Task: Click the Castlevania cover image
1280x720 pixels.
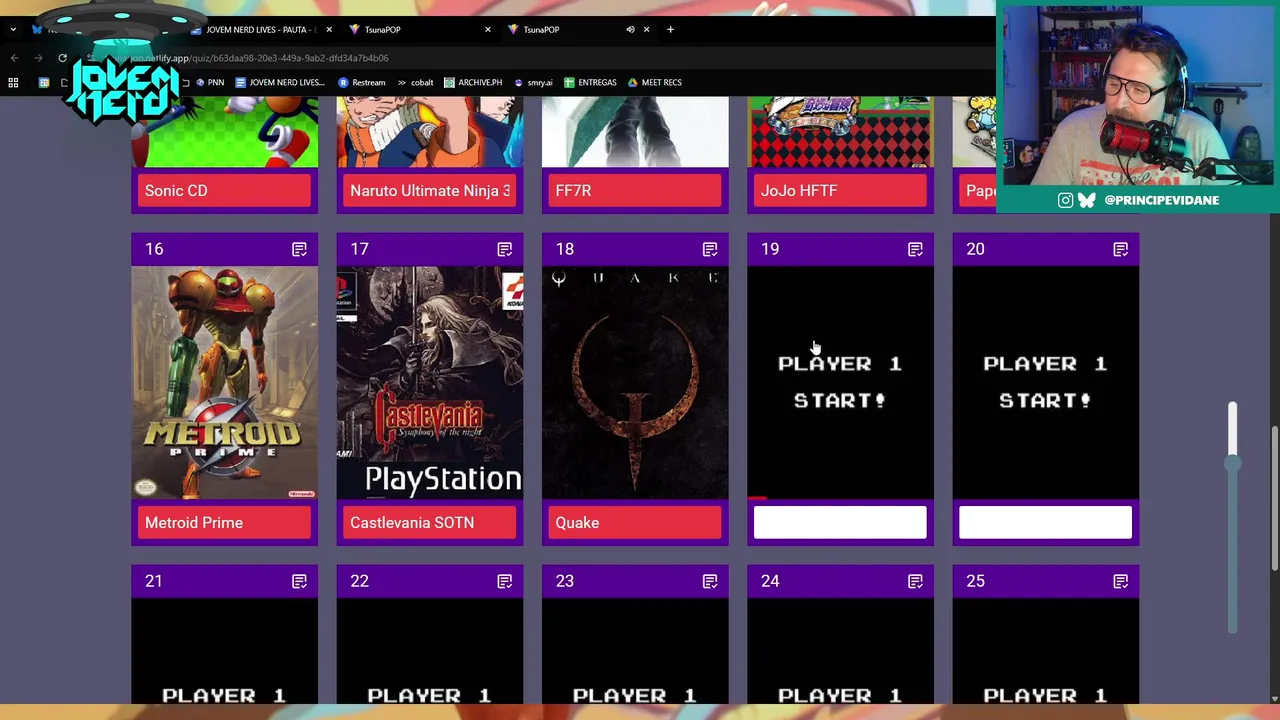Action: (430, 382)
